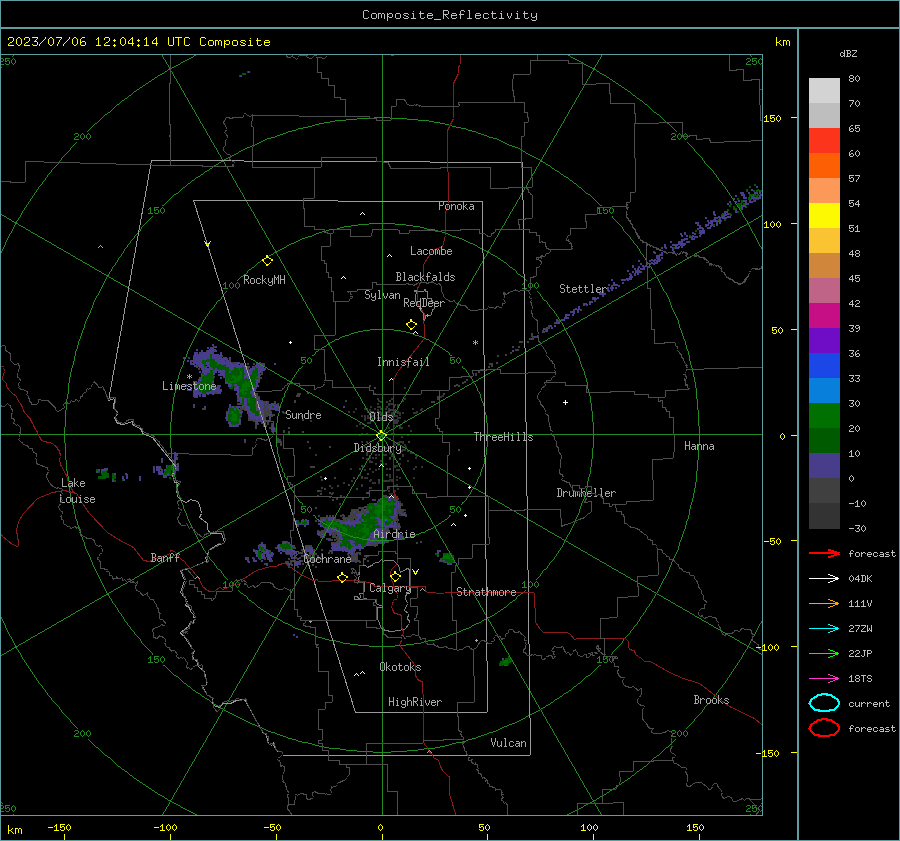Click the Stettler town label
900x841 pixels.
[x=583, y=289]
